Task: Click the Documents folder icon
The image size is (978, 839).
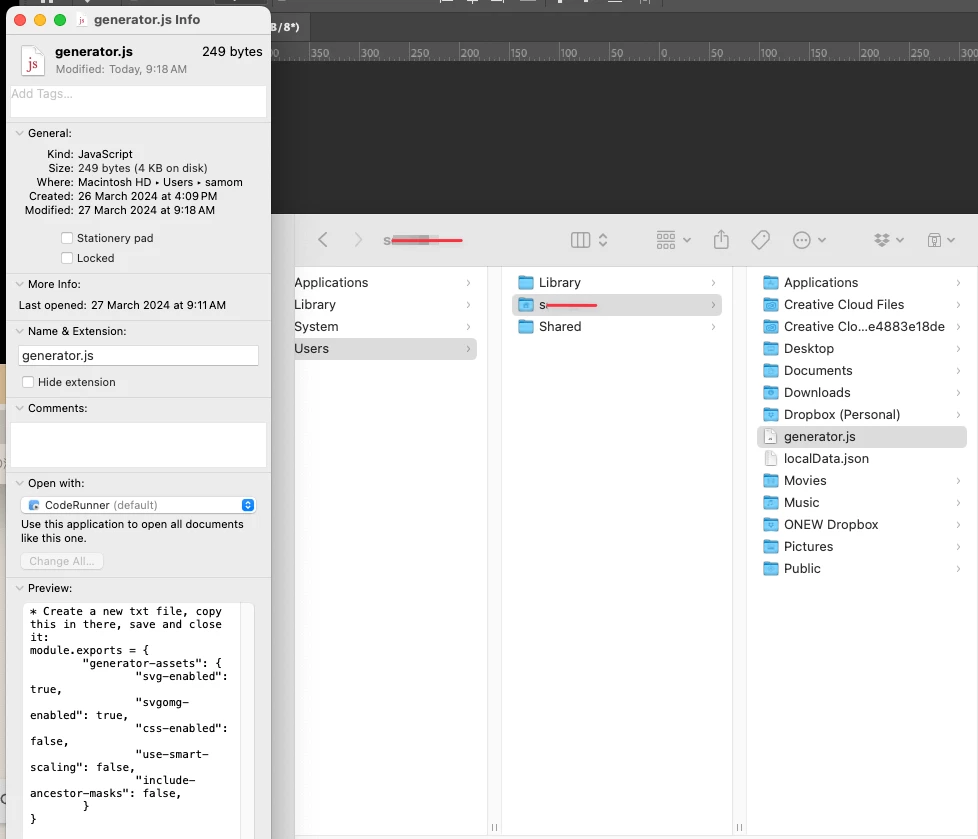Action: pyautogui.click(x=771, y=371)
